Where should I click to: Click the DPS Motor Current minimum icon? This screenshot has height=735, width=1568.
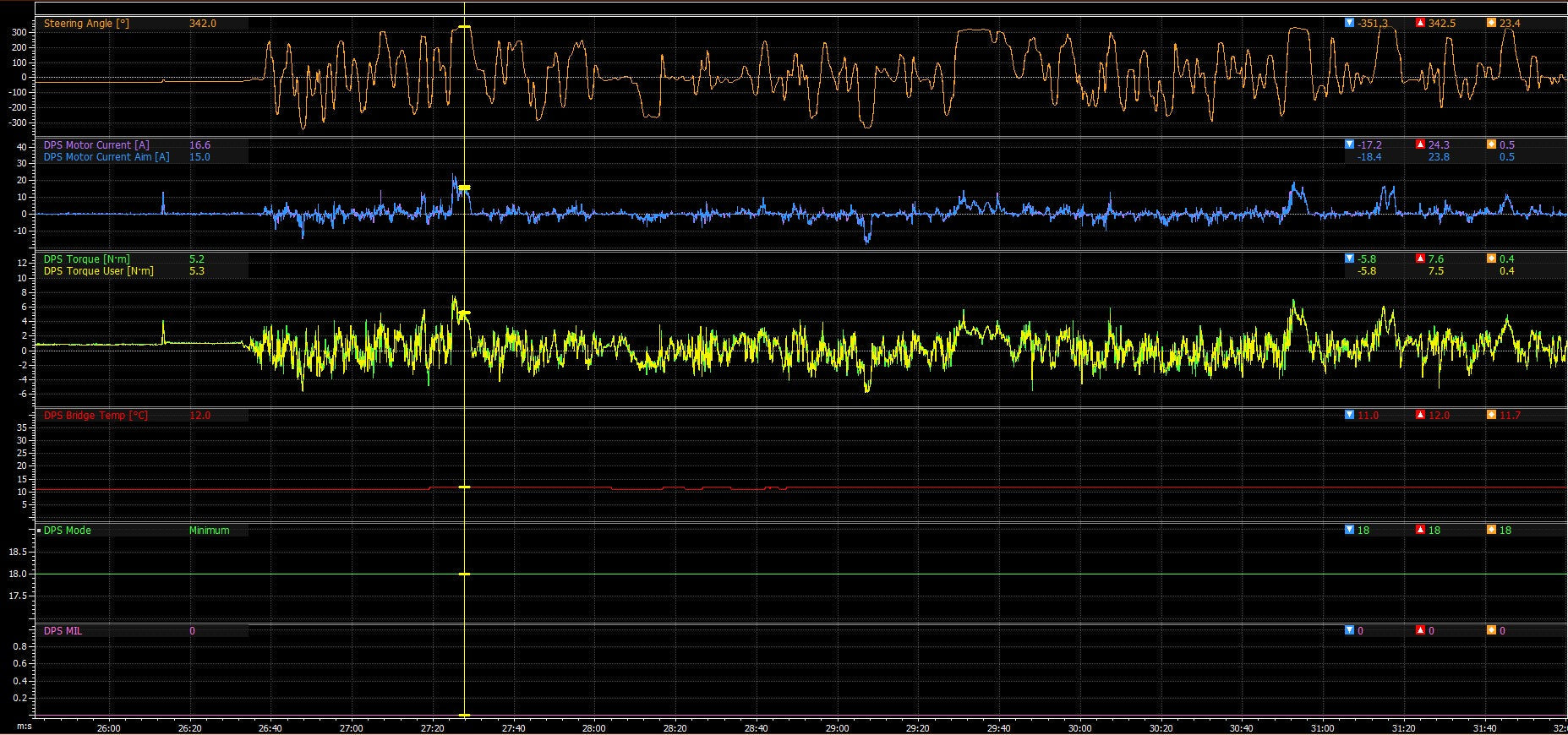(x=1349, y=145)
